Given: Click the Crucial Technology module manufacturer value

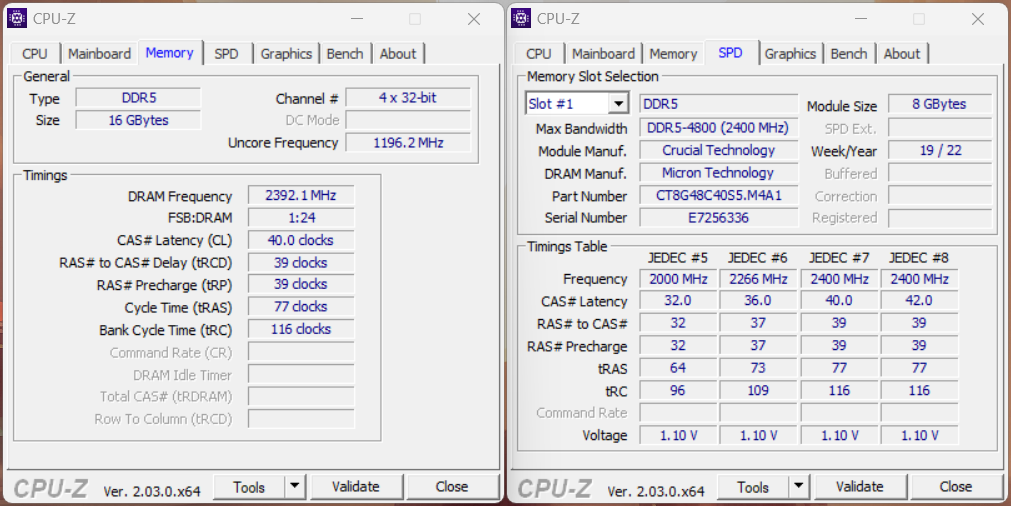Looking at the screenshot, I should tap(718, 150).
